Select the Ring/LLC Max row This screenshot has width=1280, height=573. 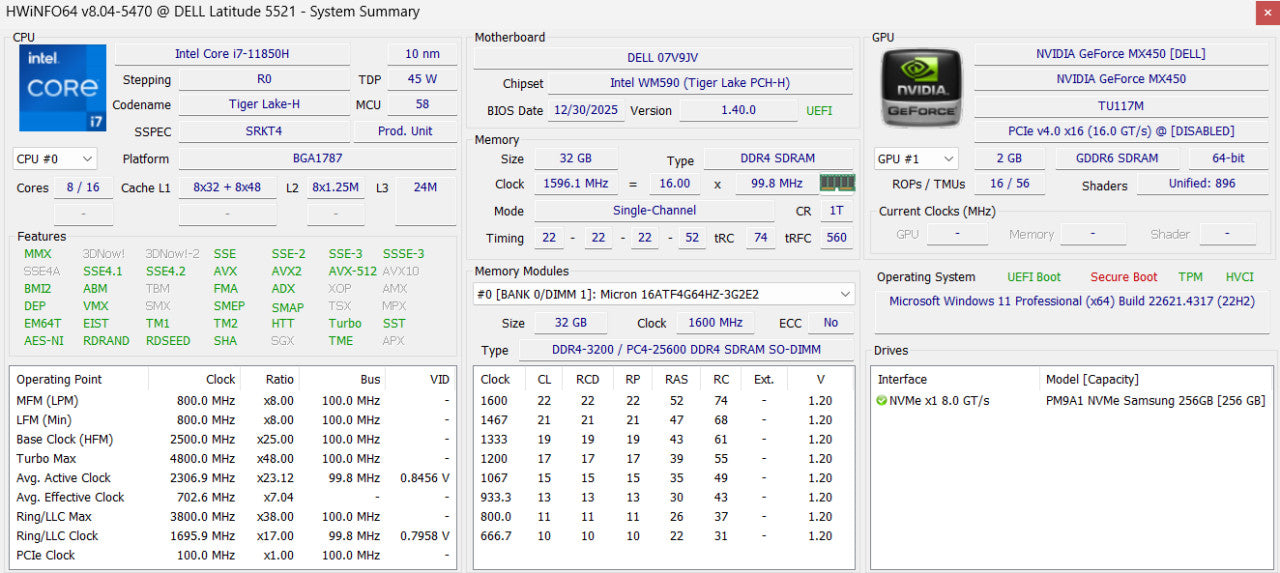tap(233, 517)
